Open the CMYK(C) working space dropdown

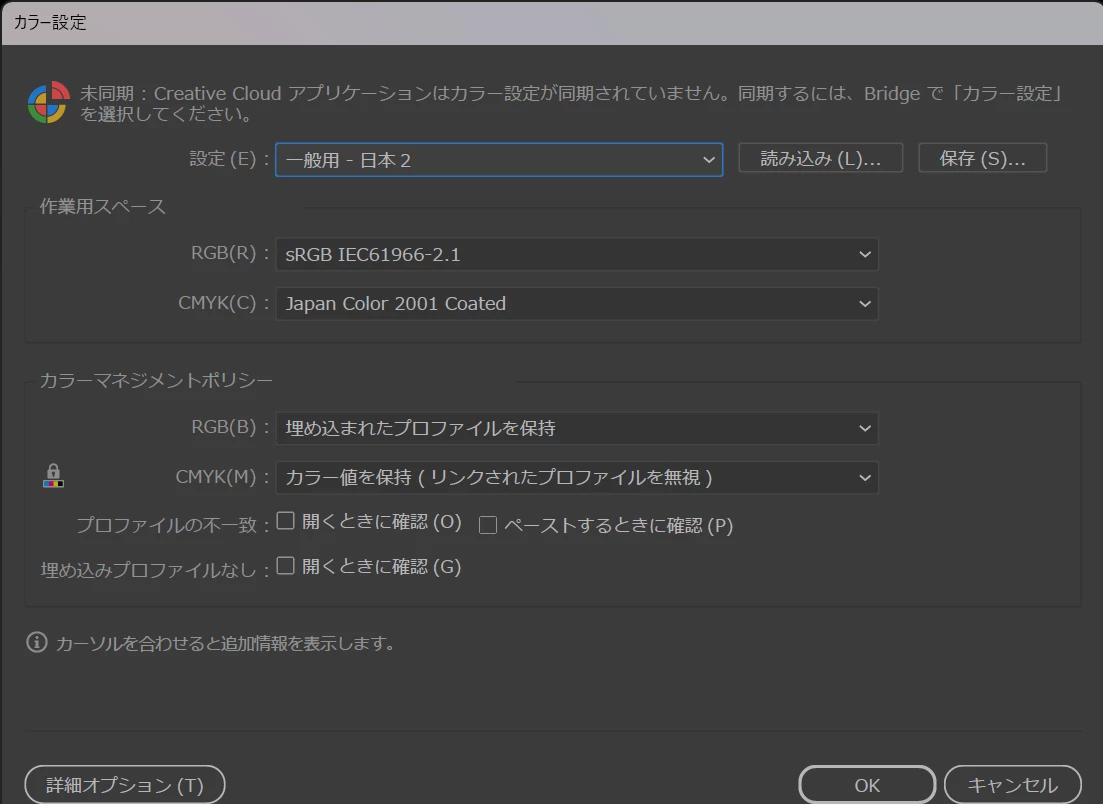(x=577, y=303)
